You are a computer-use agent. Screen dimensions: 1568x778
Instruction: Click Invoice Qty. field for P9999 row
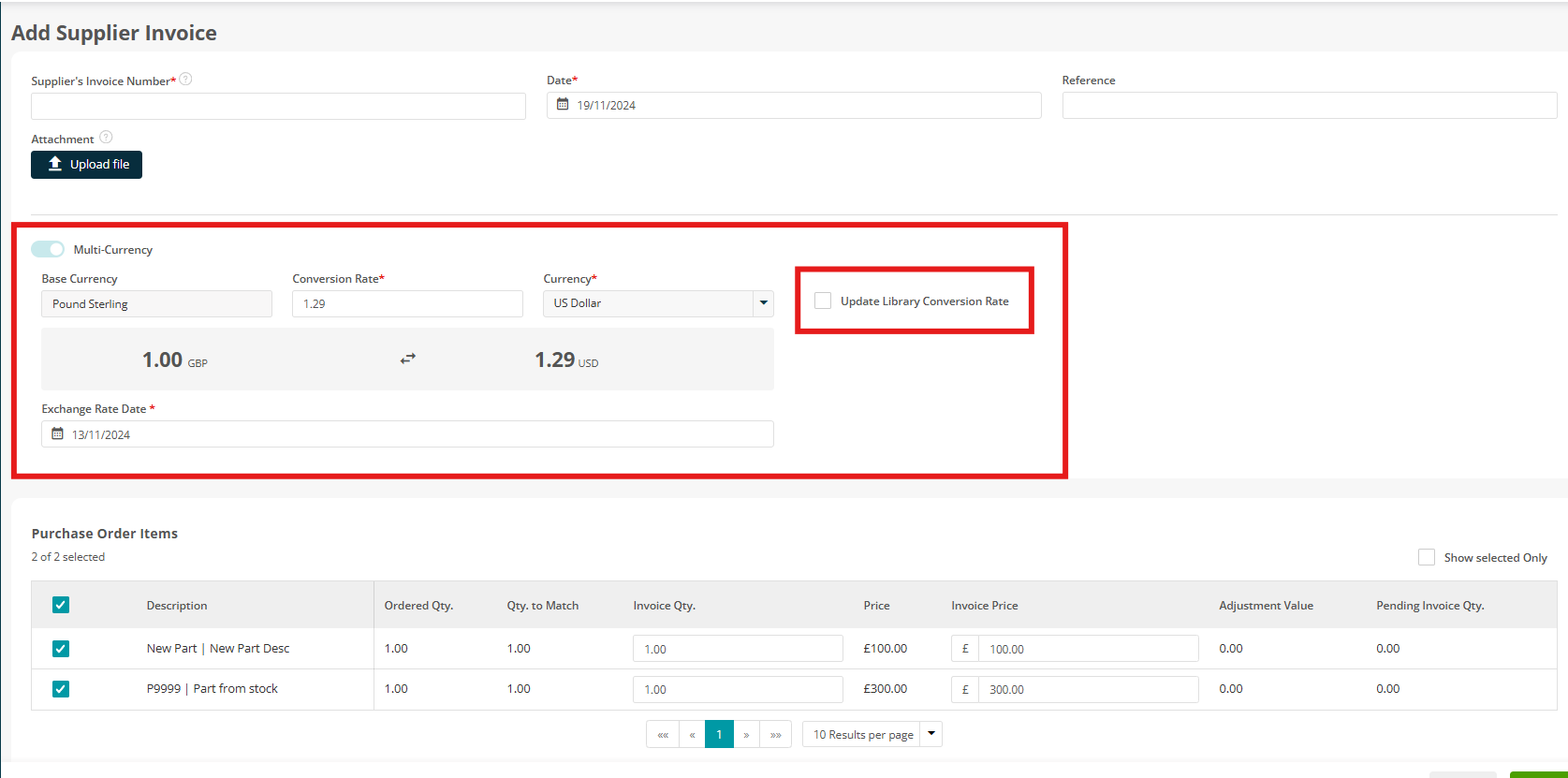pyautogui.click(x=738, y=689)
